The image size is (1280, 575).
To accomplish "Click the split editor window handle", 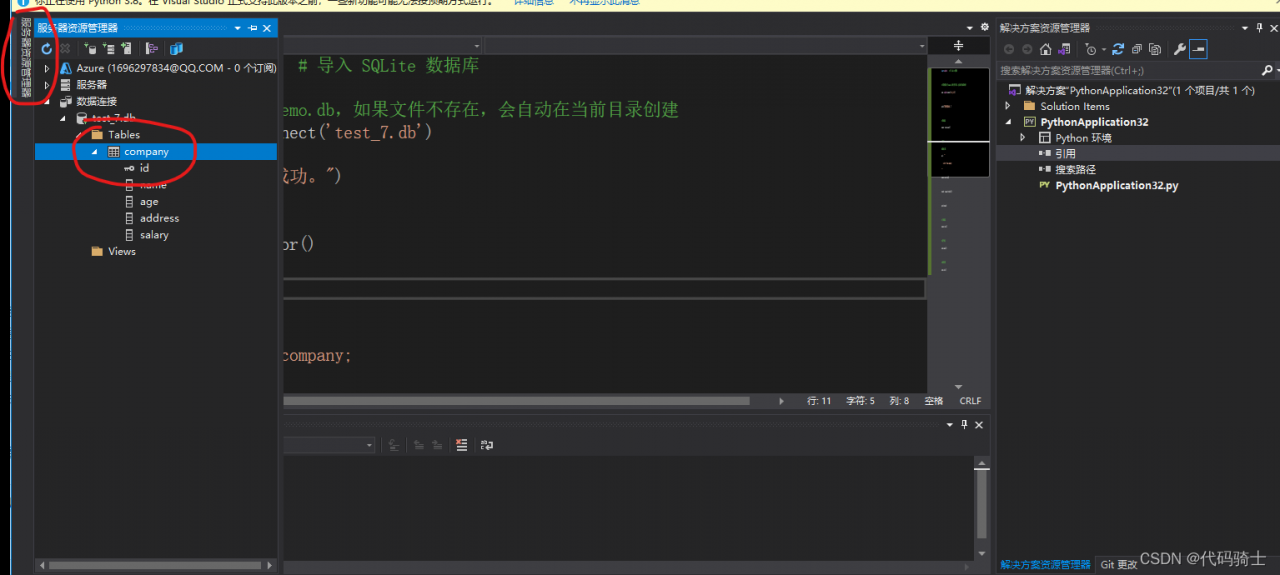I will [958, 46].
